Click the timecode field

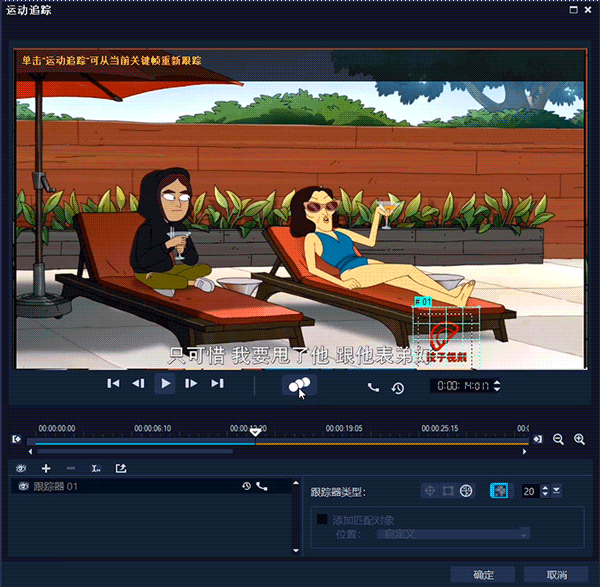pos(462,386)
